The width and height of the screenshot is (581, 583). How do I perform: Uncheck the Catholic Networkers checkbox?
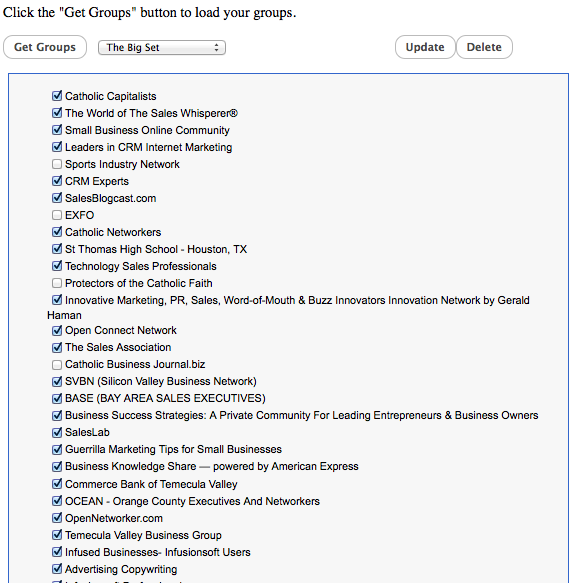(x=57, y=232)
